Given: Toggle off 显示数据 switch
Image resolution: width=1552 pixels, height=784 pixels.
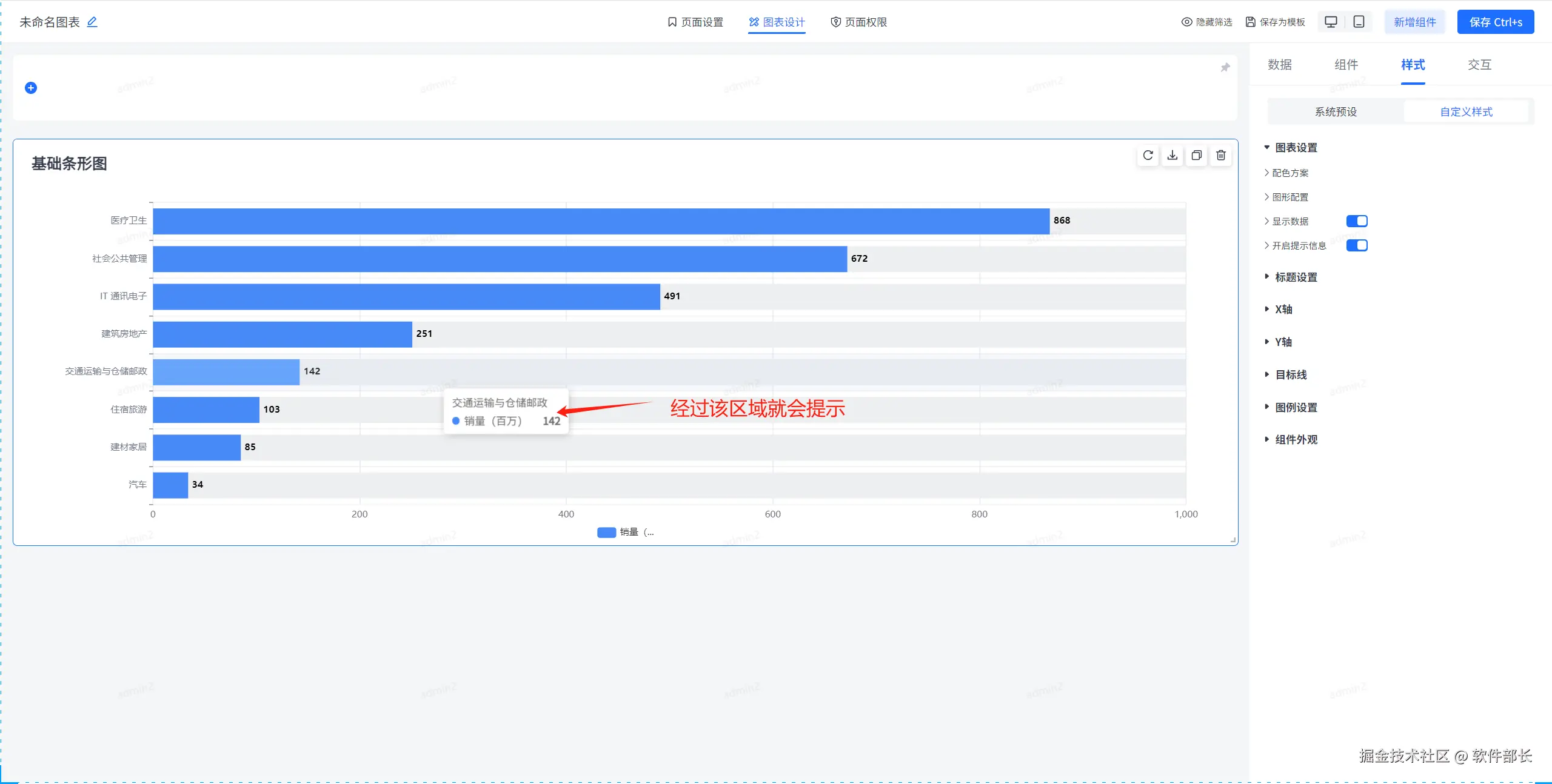Looking at the screenshot, I should coord(1356,221).
